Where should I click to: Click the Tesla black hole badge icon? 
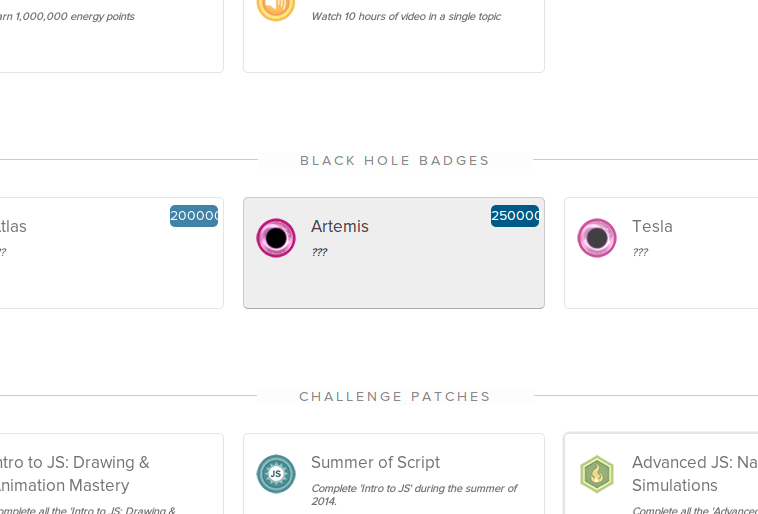(597, 238)
